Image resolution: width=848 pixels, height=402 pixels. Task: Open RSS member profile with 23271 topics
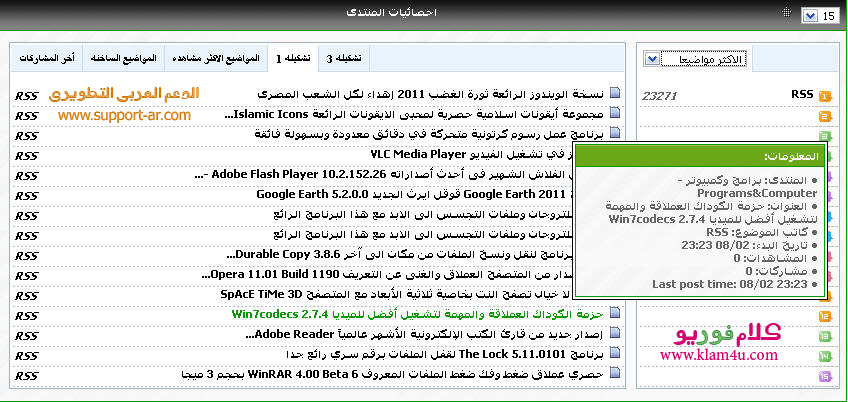click(x=801, y=94)
